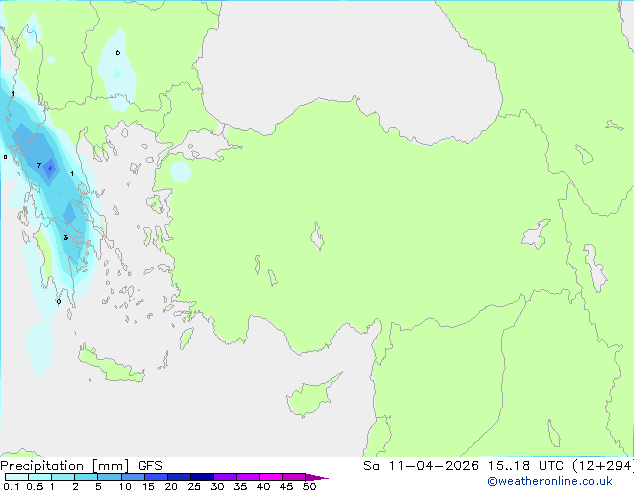634x490 pixels.
Task: Click the map value label '3' near Peloponnese
Action: [66, 237]
